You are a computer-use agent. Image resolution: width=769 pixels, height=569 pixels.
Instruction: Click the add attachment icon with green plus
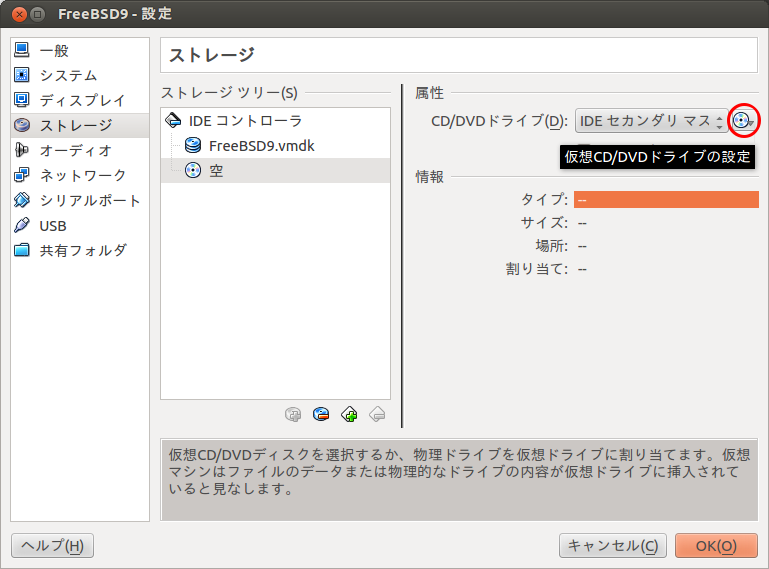349,414
